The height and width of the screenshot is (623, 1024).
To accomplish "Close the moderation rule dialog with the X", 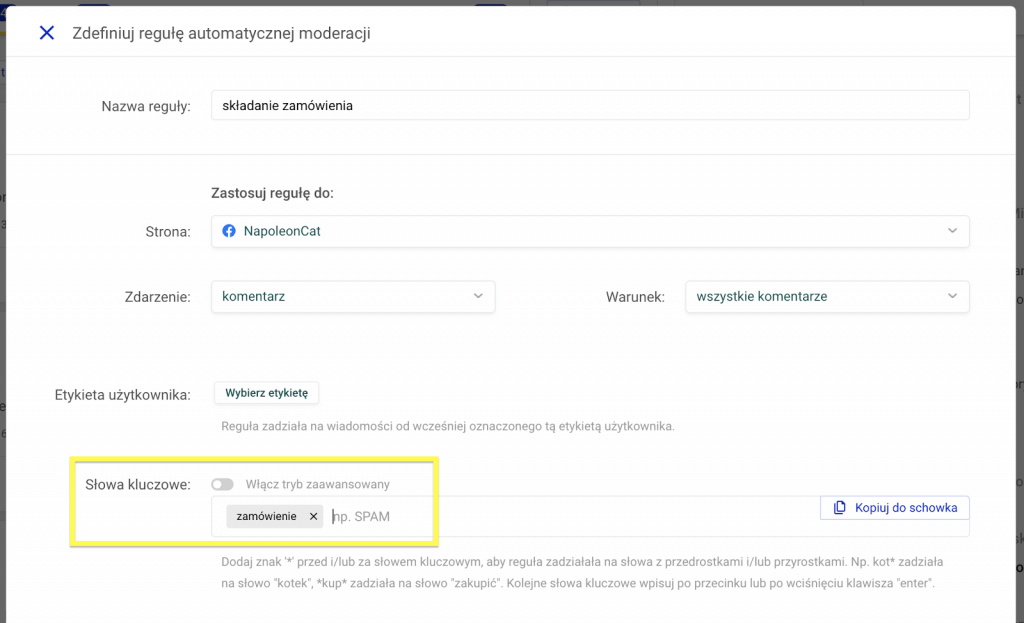I will (x=46, y=33).
